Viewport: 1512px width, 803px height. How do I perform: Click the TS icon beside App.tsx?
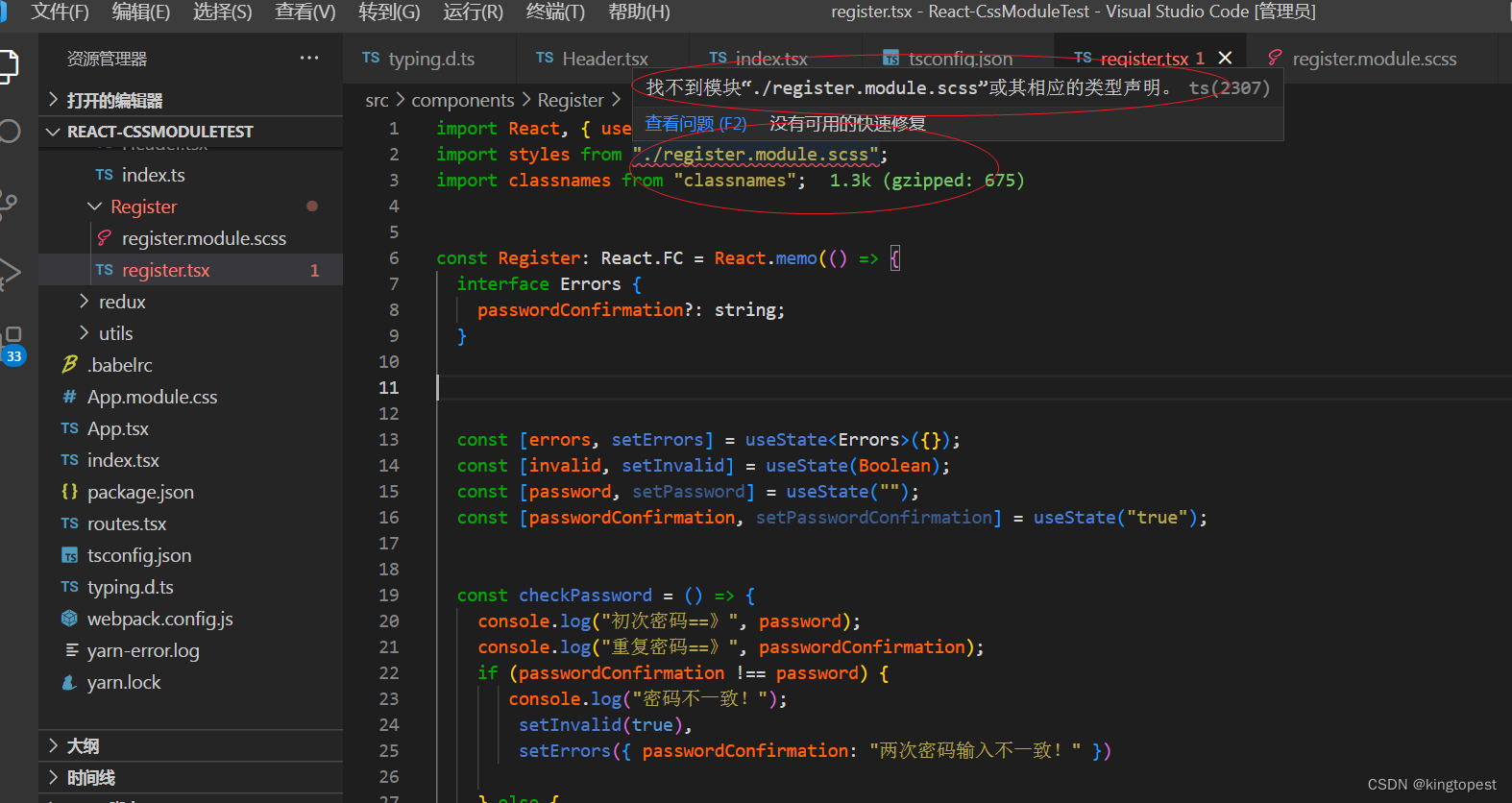pos(69,428)
